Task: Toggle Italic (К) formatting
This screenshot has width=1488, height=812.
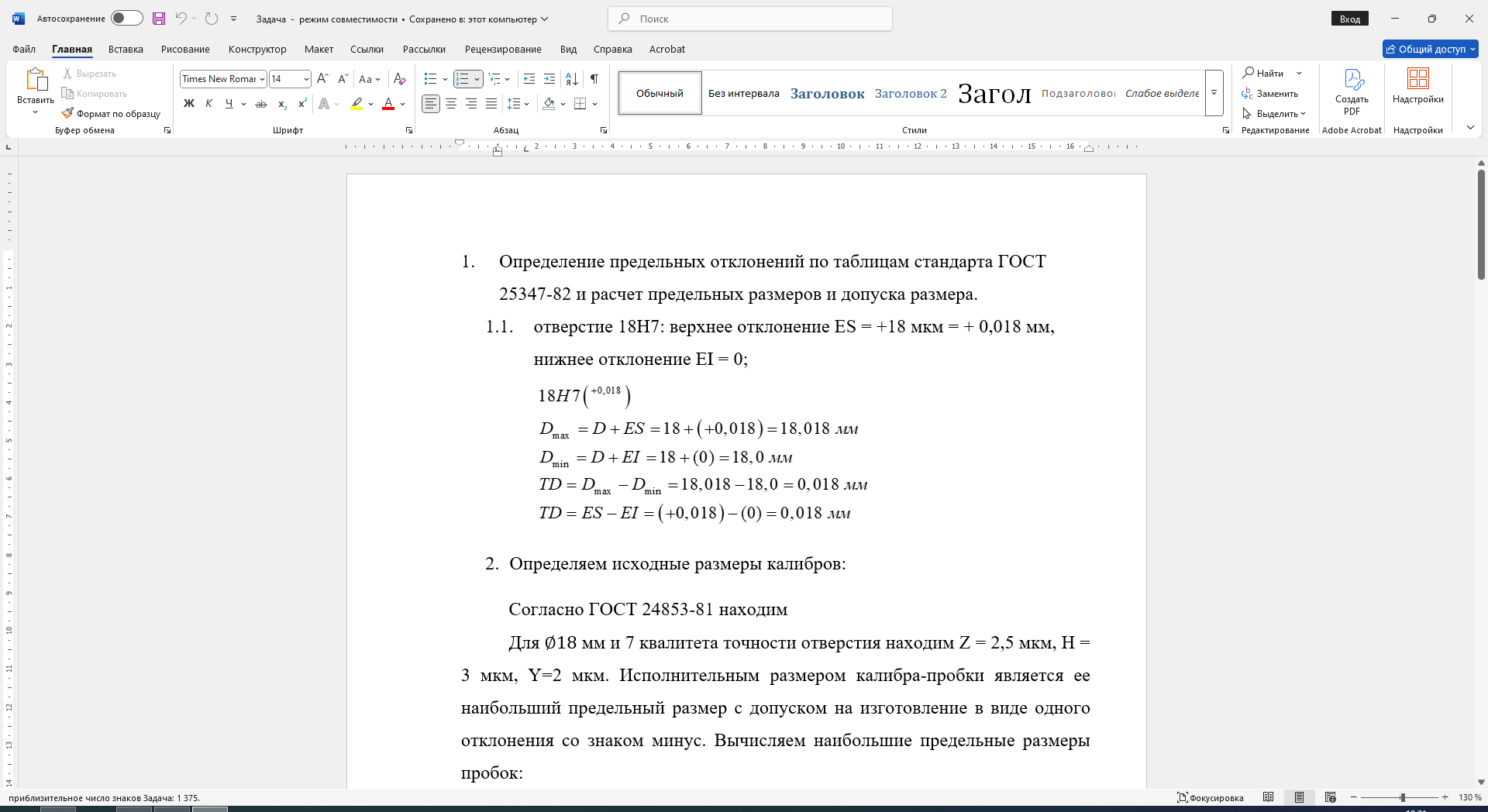Action: [208, 103]
